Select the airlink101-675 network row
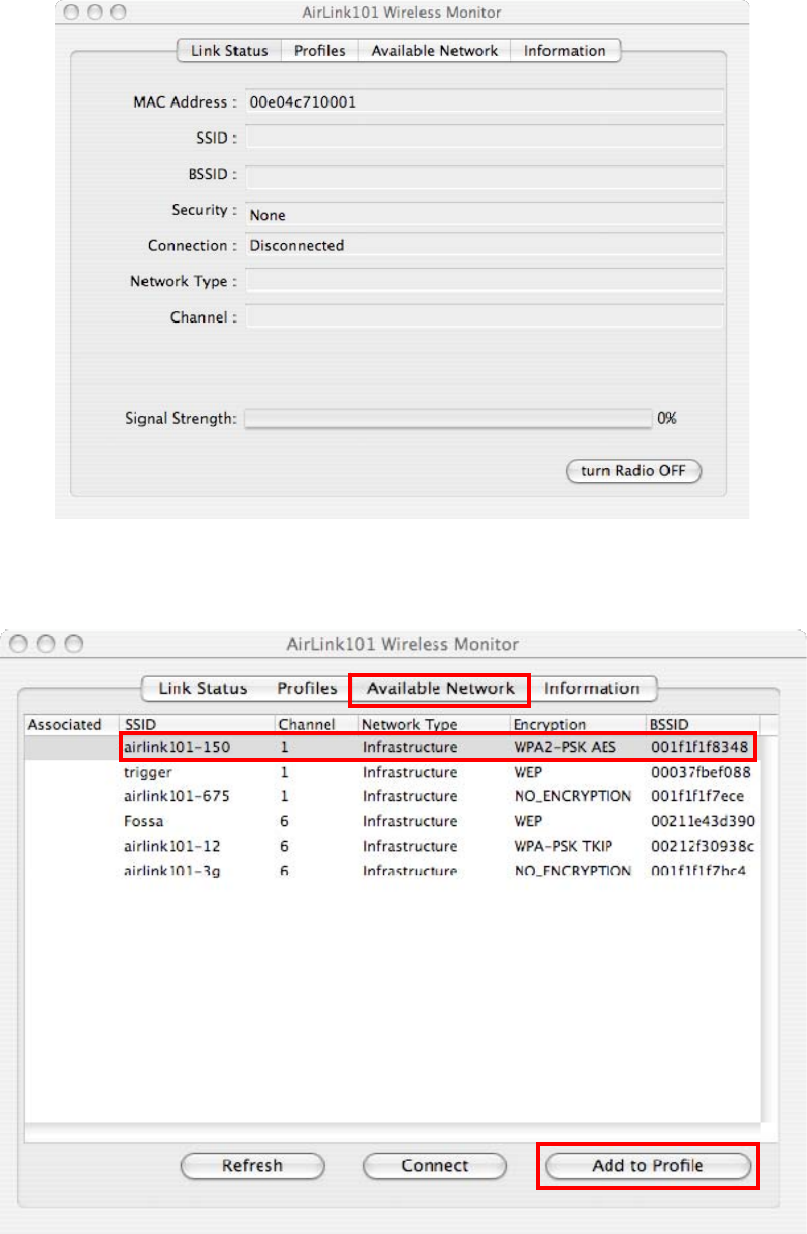The height and width of the screenshot is (1234, 807). (392, 796)
